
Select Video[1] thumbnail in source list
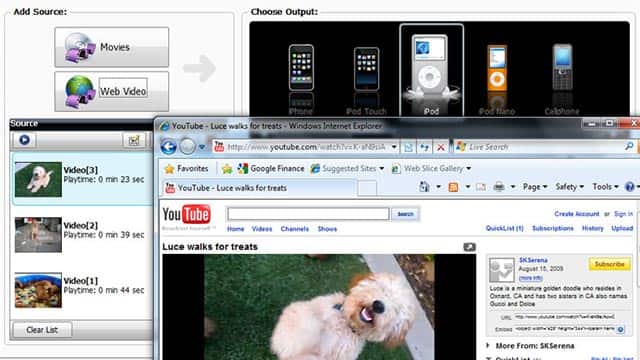(x=38, y=290)
